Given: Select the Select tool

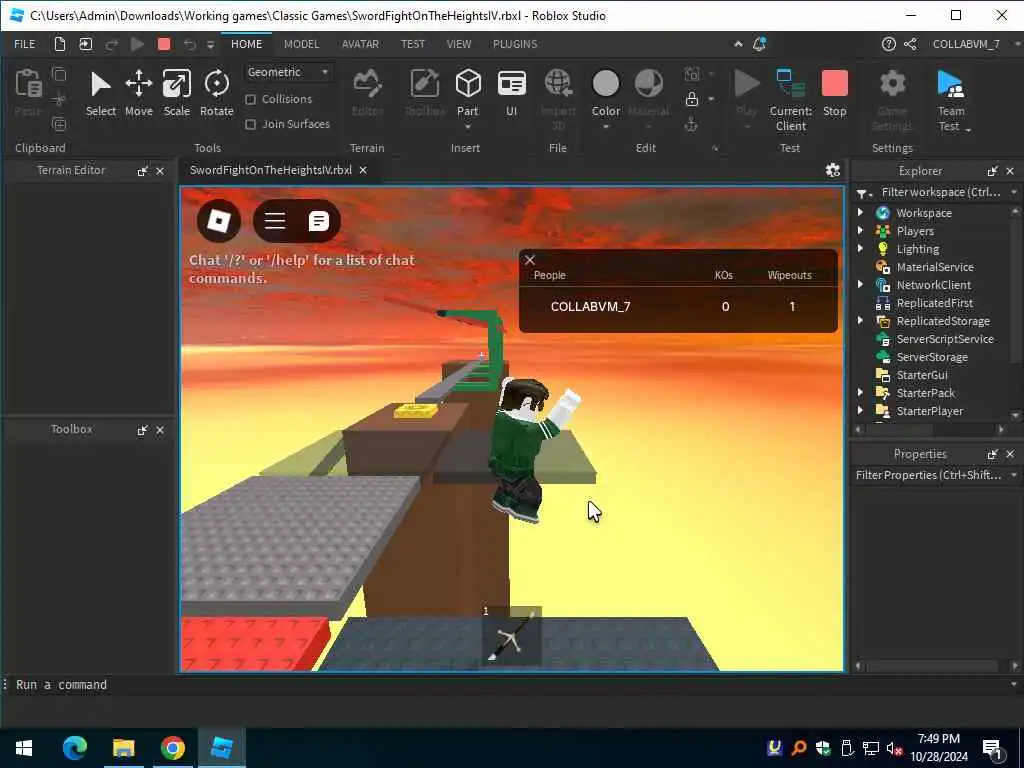Looking at the screenshot, I should point(101,94).
